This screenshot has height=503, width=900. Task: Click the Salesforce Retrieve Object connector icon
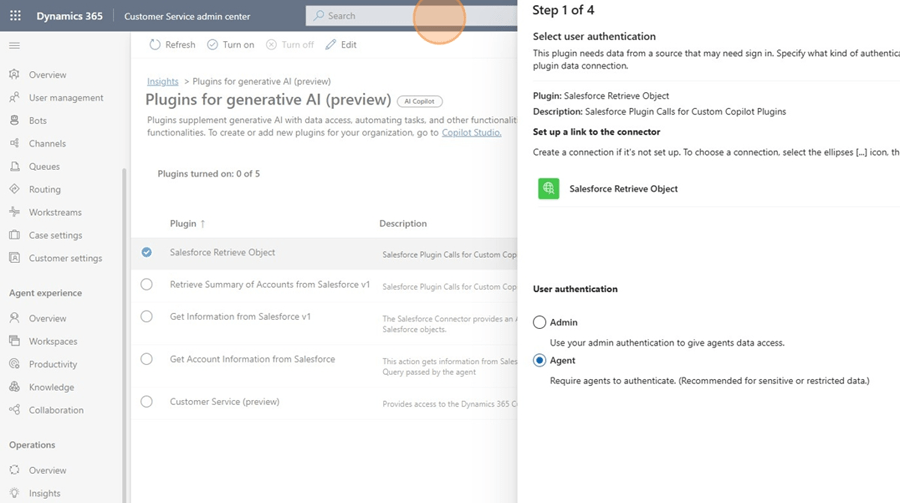pyautogui.click(x=548, y=188)
